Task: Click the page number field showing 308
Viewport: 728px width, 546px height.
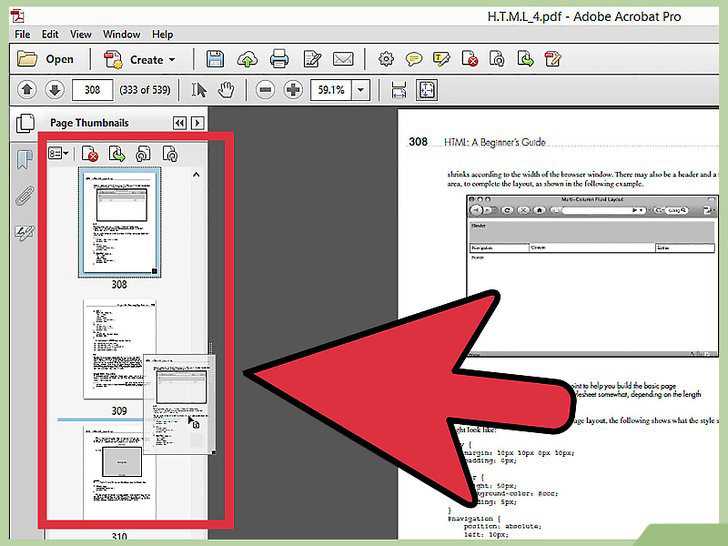Action: [x=92, y=90]
